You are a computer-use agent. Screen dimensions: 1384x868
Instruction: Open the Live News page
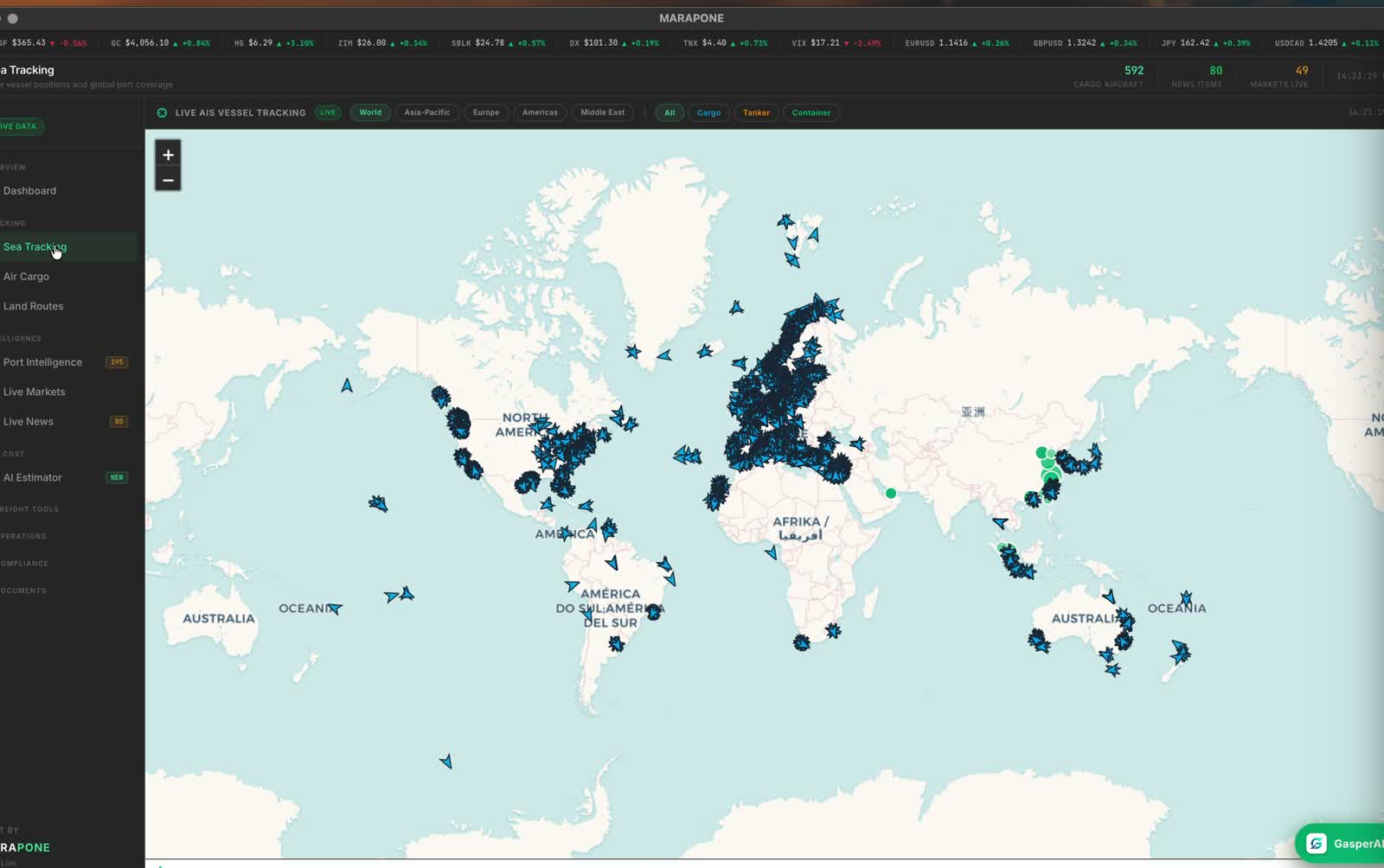(x=68, y=422)
